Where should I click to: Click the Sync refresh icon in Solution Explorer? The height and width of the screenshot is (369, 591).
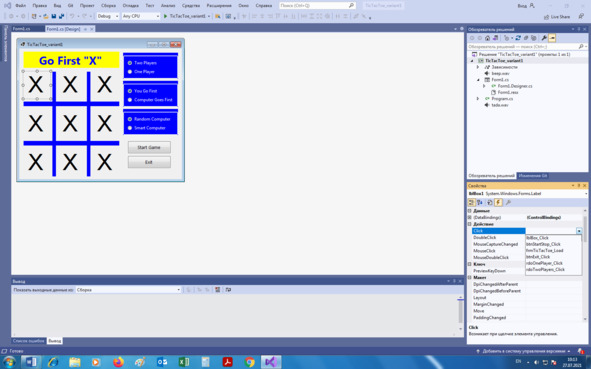tap(518, 38)
